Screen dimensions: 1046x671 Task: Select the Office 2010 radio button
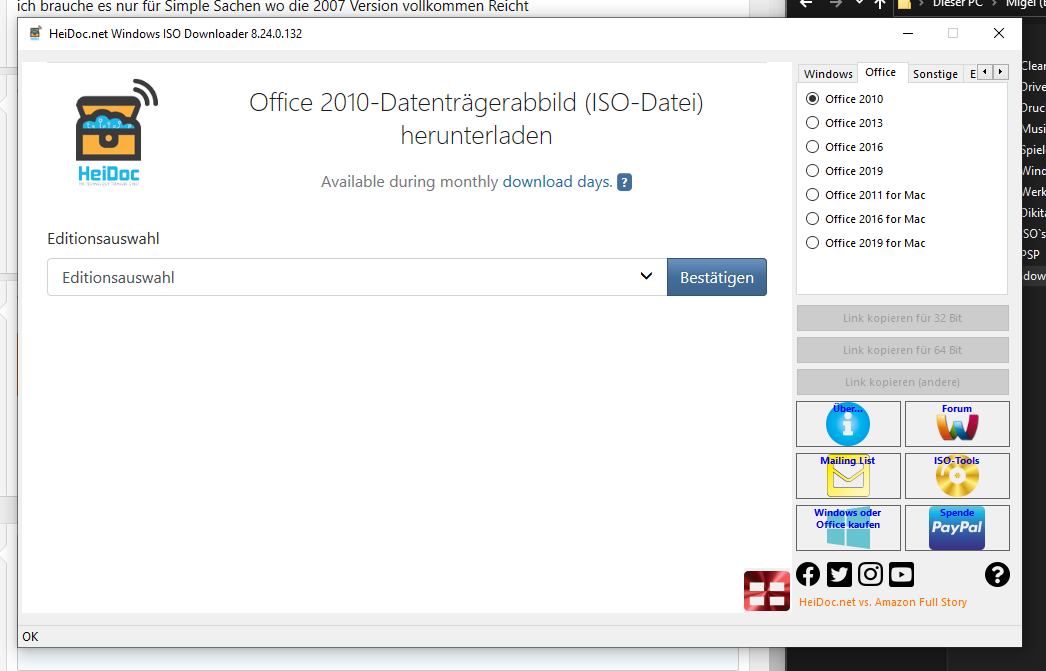[x=813, y=99]
